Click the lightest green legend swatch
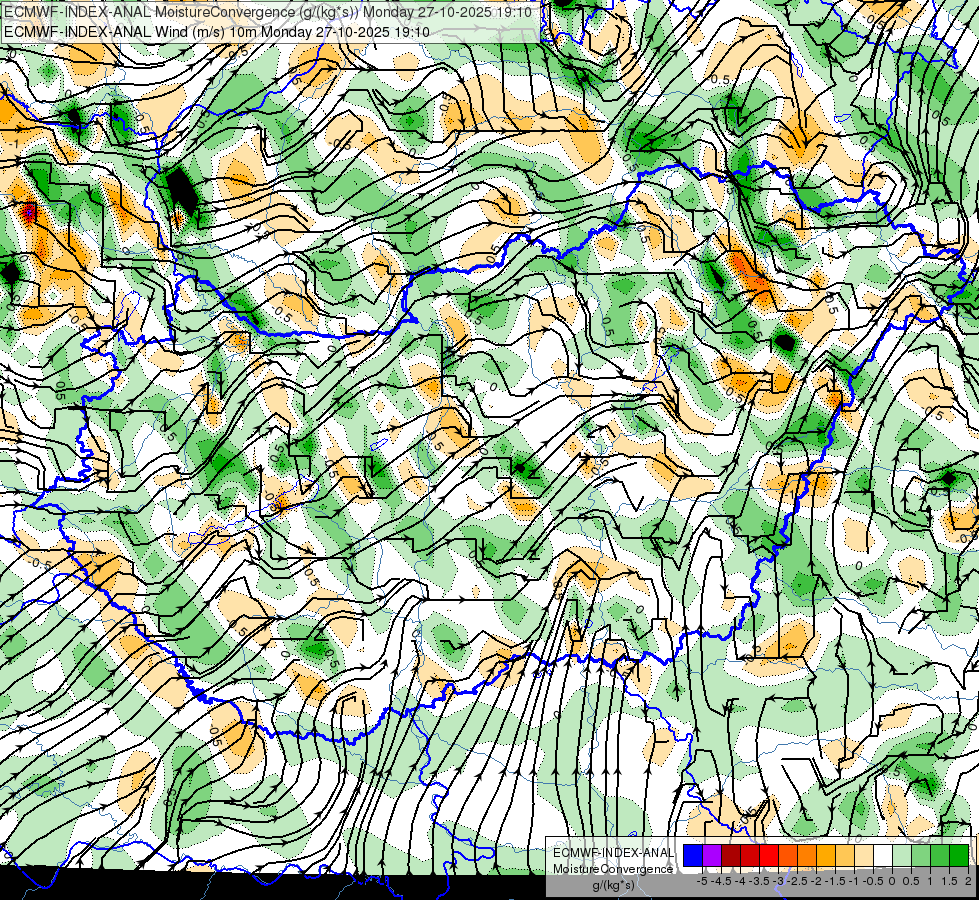This screenshot has height=900, width=979. pyautogui.click(x=902, y=856)
